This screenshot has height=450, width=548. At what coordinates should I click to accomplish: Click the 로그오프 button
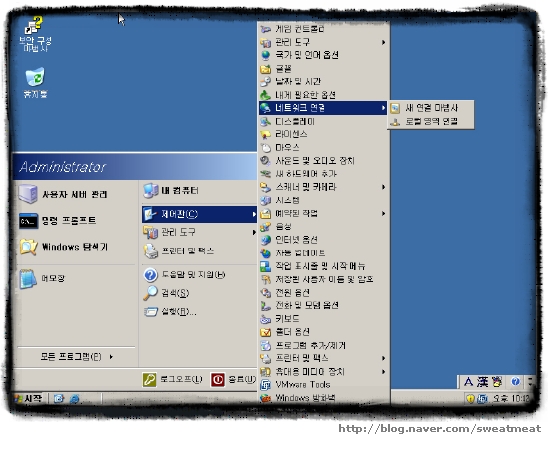(x=173, y=379)
